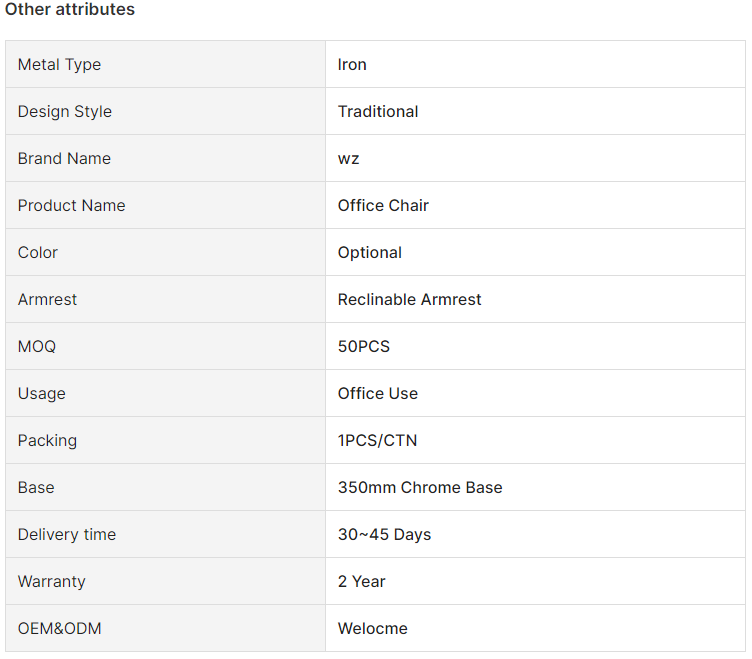Click the 'wz' brand value
Screen dimensions: 752x659
pos(348,158)
